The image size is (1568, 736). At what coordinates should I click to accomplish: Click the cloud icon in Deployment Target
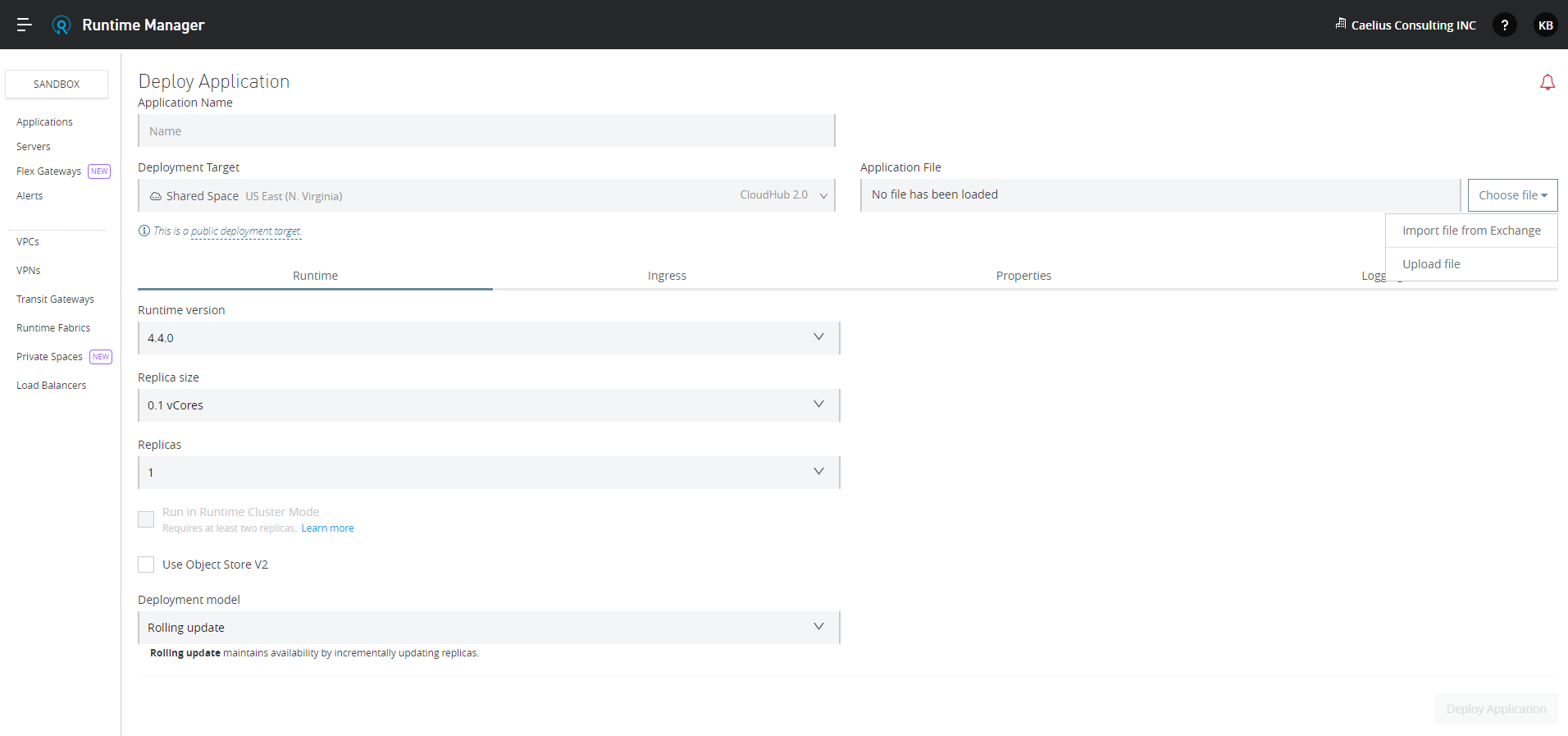click(156, 196)
